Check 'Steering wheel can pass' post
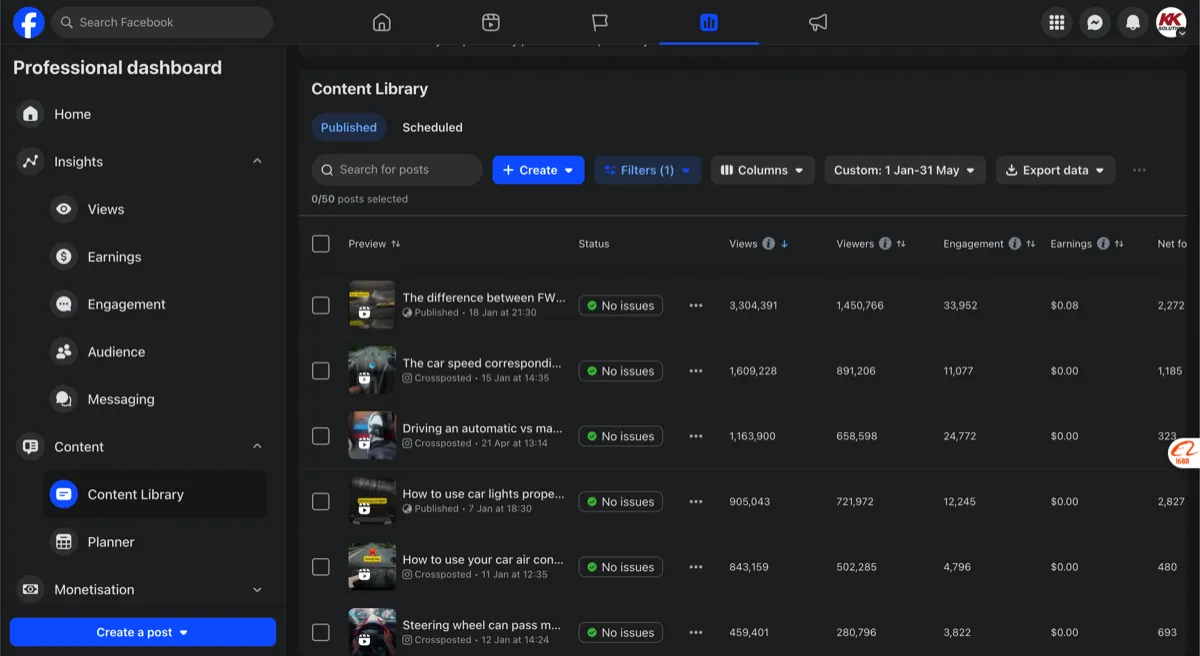Screen dimensions: 1200x656 pos(321,632)
